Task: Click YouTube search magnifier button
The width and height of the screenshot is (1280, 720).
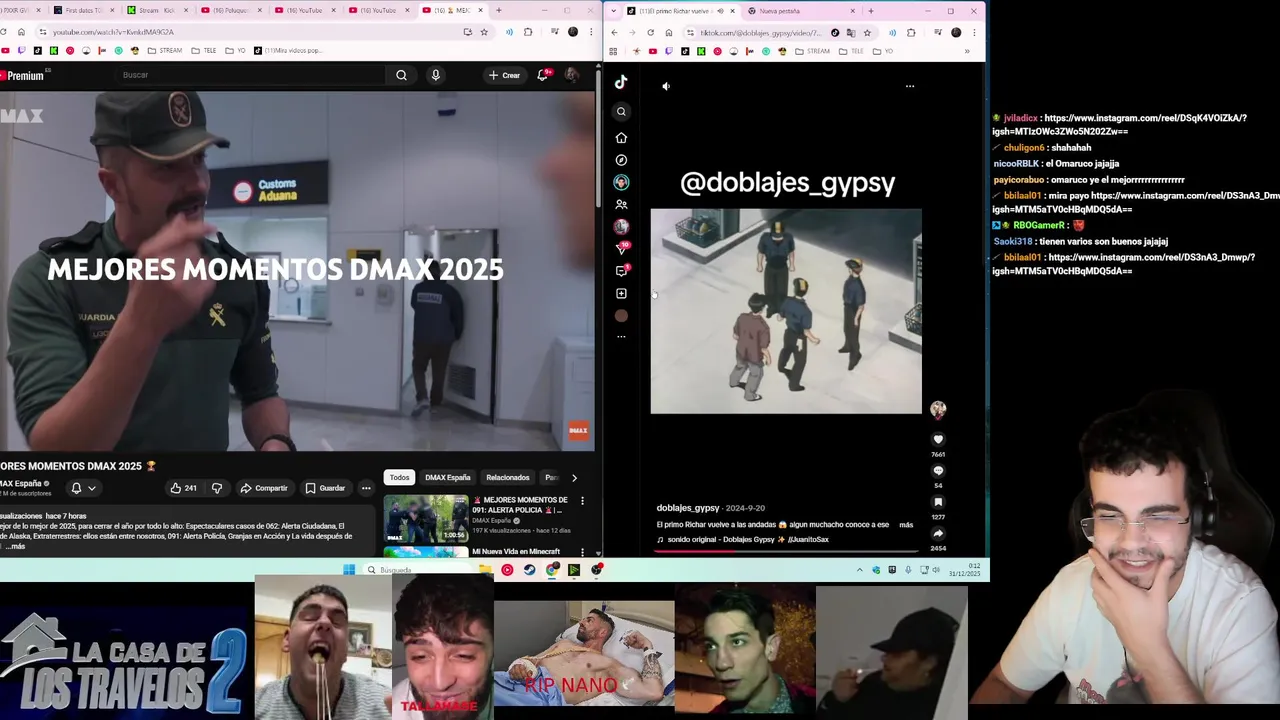Action: (x=401, y=75)
